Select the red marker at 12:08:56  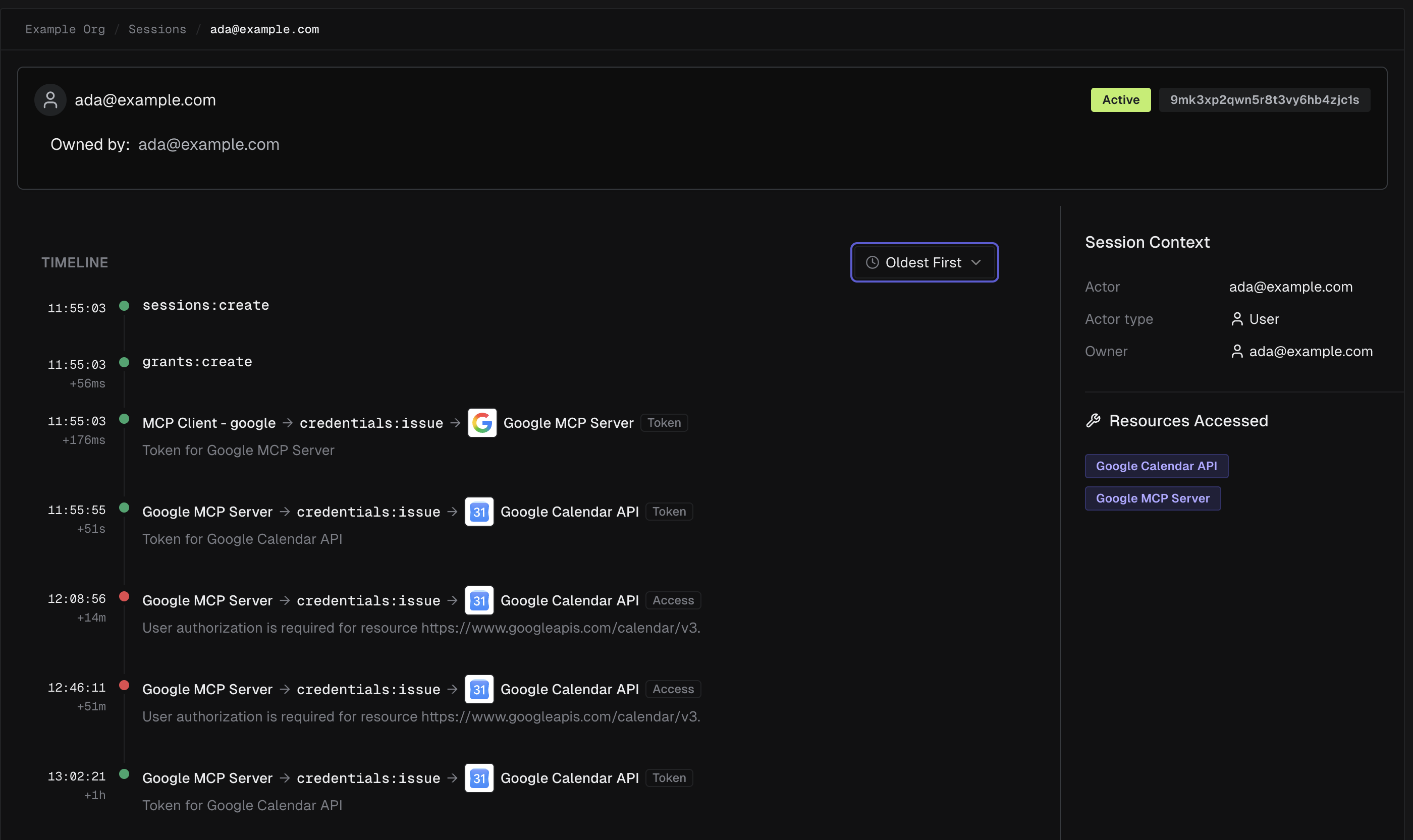pyautogui.click(x=124, y=597)
